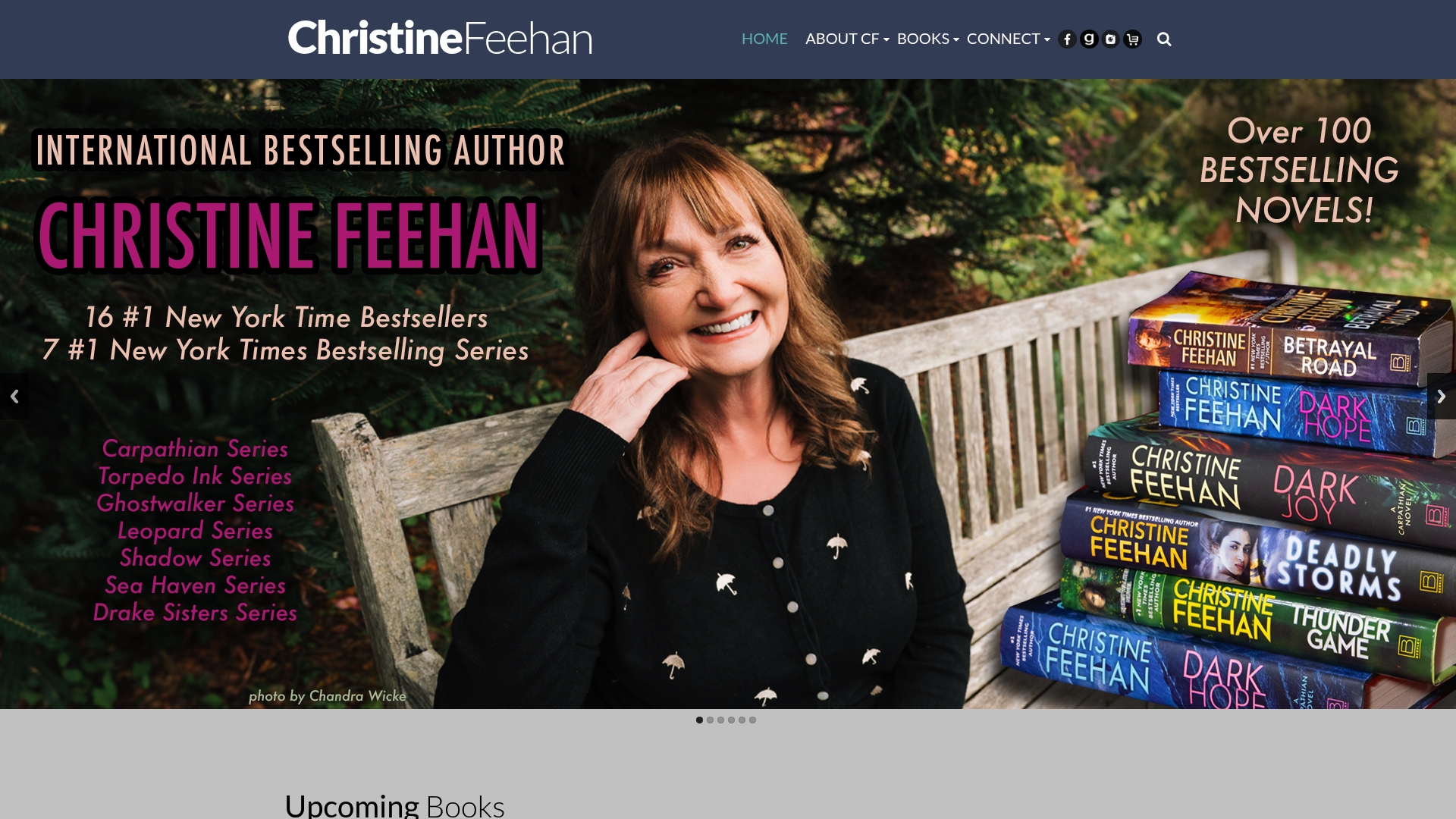1456x819 pixels.
Task: Expand the BOOKS dropdown menu
Action: (x=927, y=39)
